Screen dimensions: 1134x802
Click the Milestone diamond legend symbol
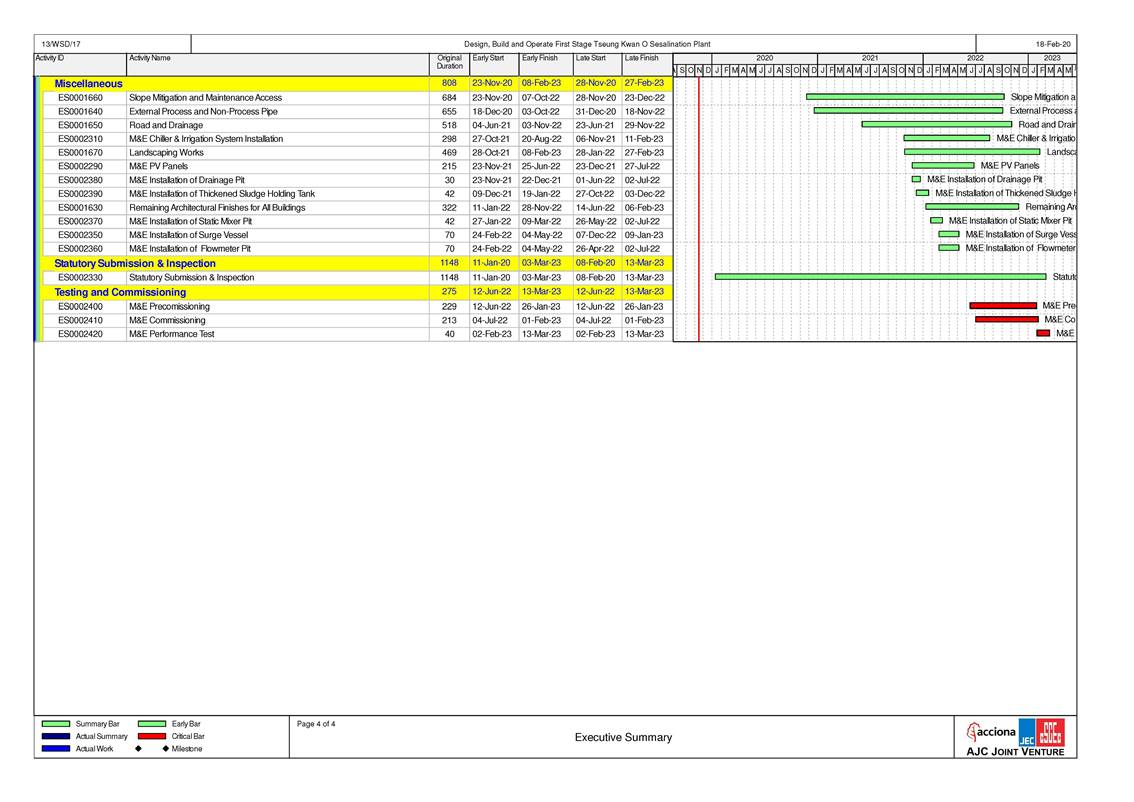click(x=137, y=749)
